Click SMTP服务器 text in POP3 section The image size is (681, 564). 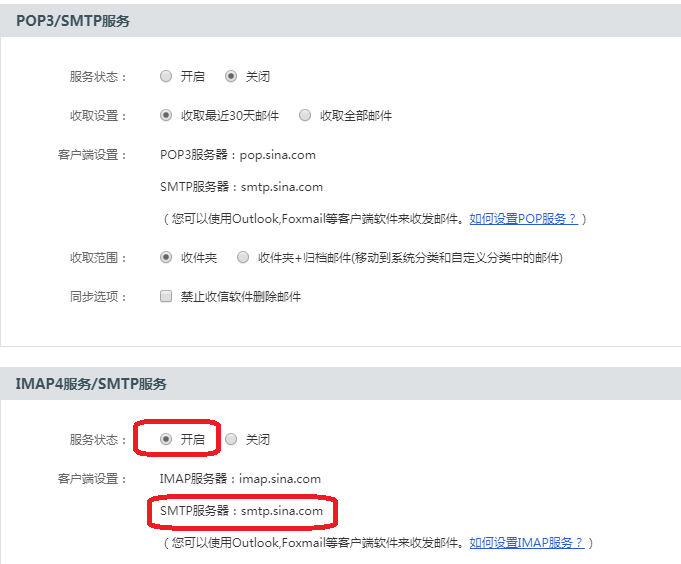tap(241, 187)
